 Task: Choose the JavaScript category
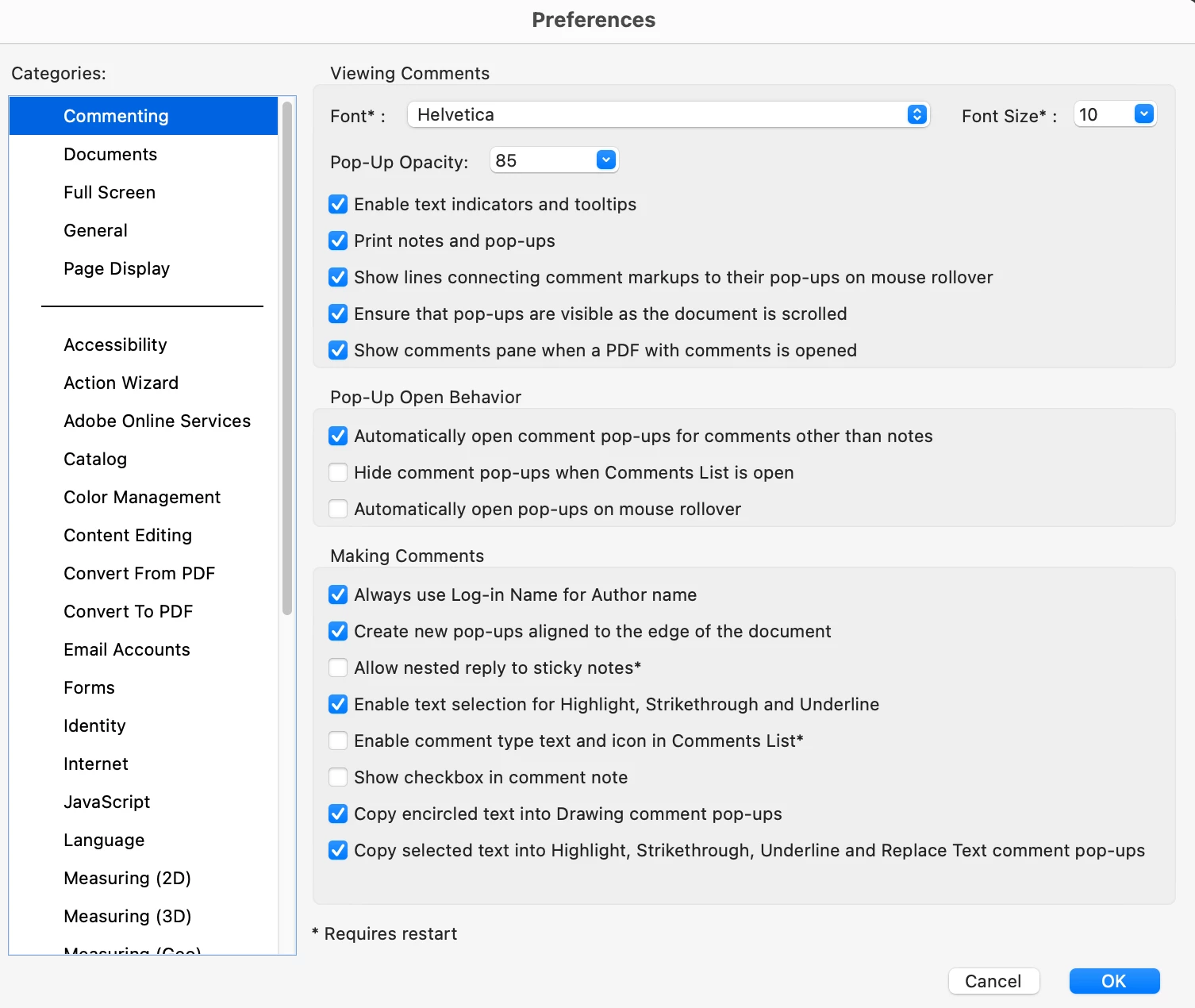106,802
